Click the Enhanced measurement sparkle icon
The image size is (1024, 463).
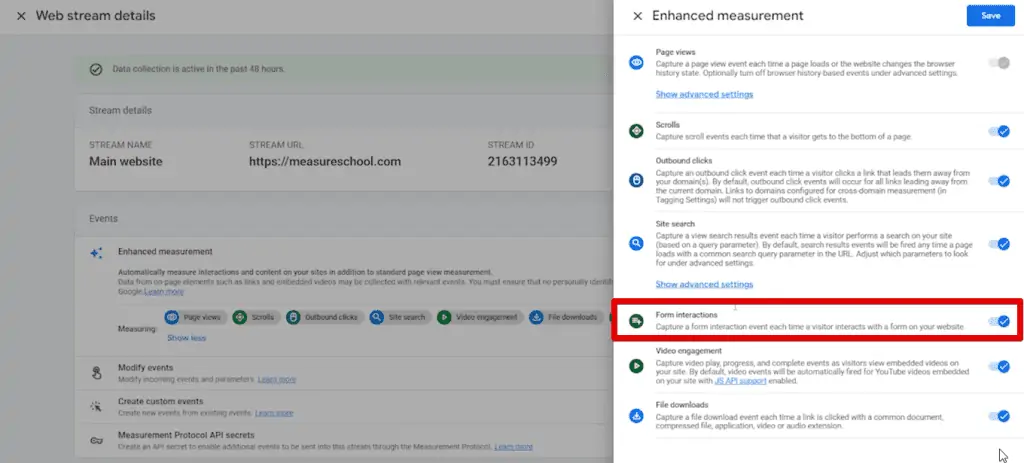96,253
